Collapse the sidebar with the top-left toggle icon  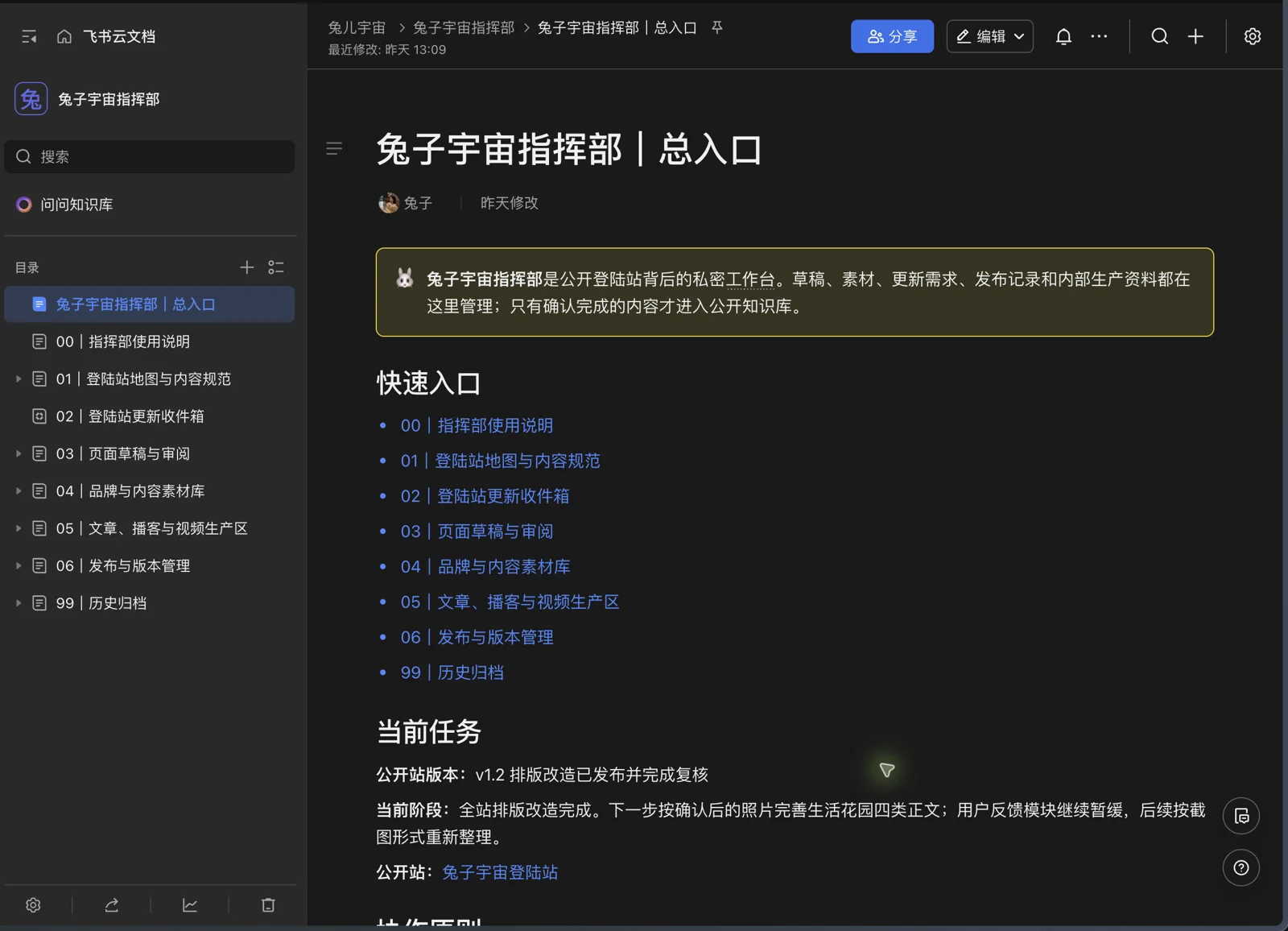(29, 36)
